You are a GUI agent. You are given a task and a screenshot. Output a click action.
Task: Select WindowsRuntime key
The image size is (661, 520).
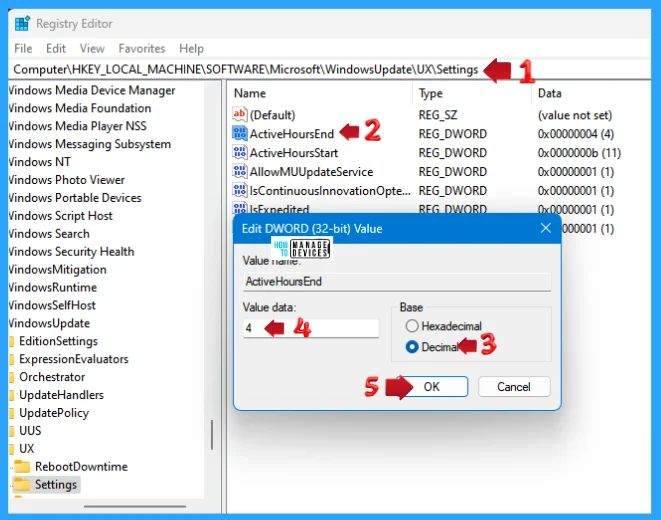(x=53, y=287)
